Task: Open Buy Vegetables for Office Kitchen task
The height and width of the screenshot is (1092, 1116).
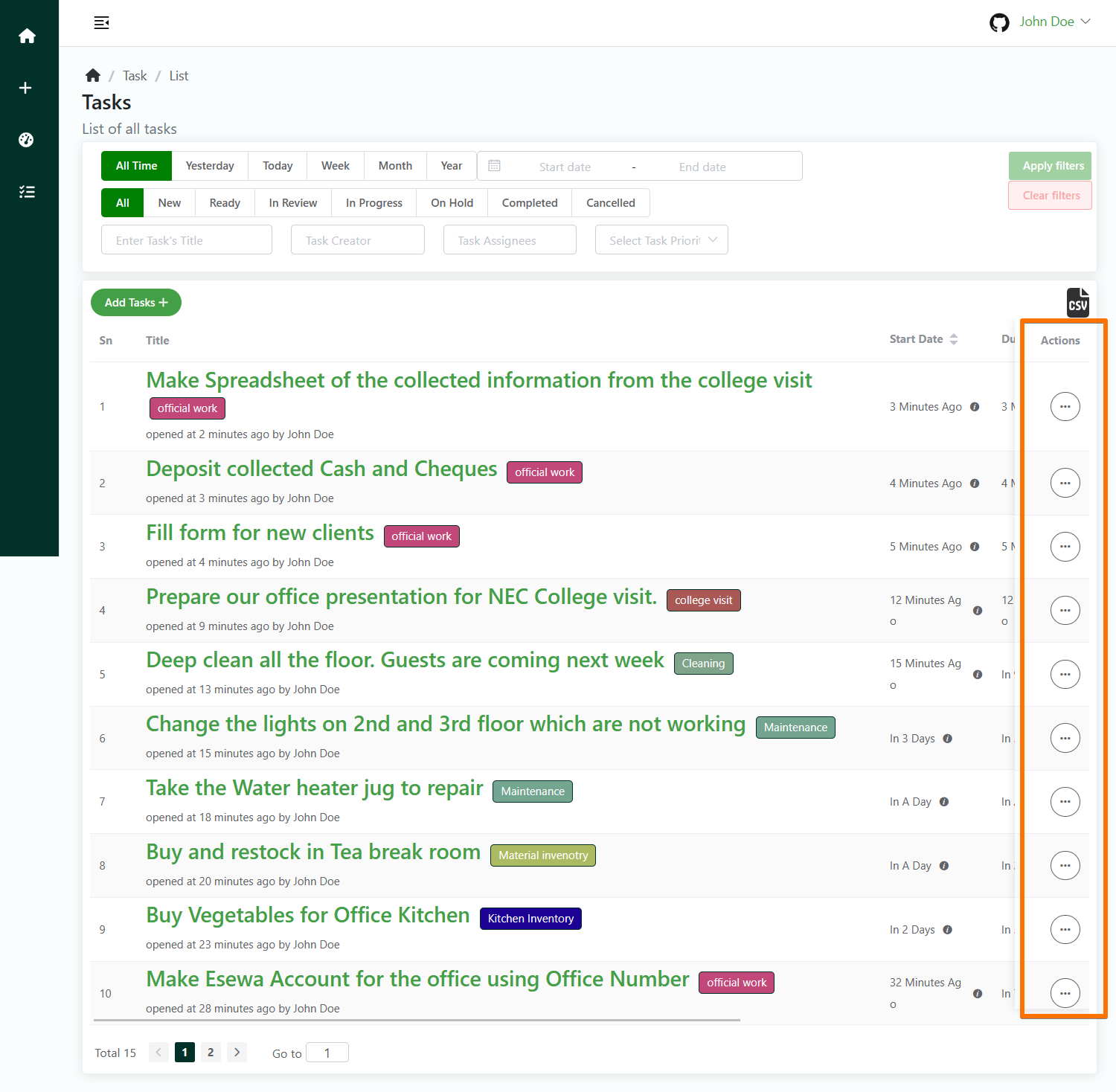Action: [x=308, y=915]
